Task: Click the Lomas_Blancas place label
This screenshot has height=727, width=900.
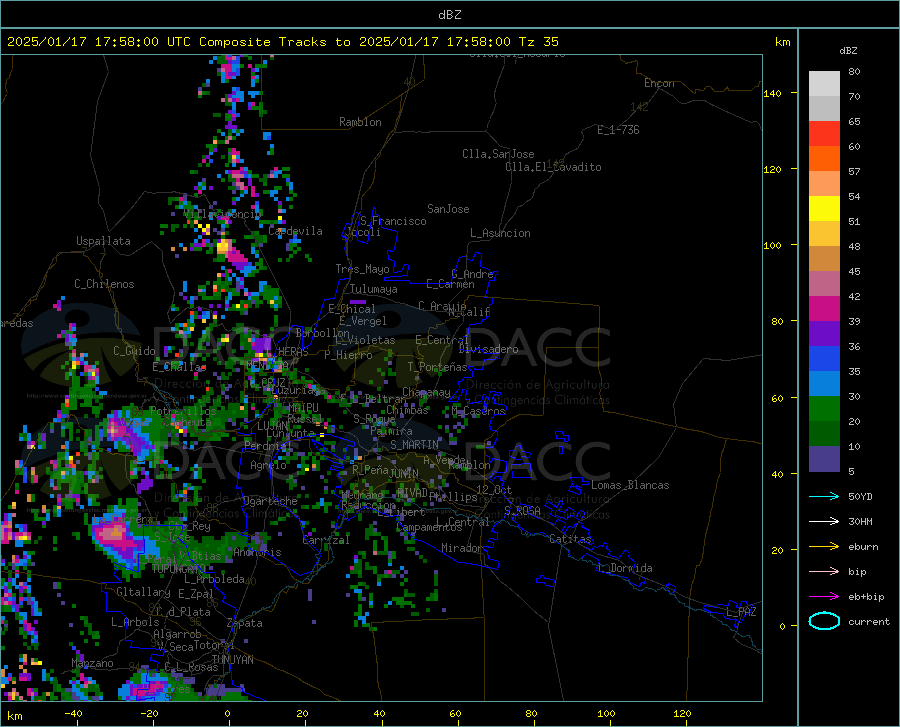Action: tap(630, 485)
